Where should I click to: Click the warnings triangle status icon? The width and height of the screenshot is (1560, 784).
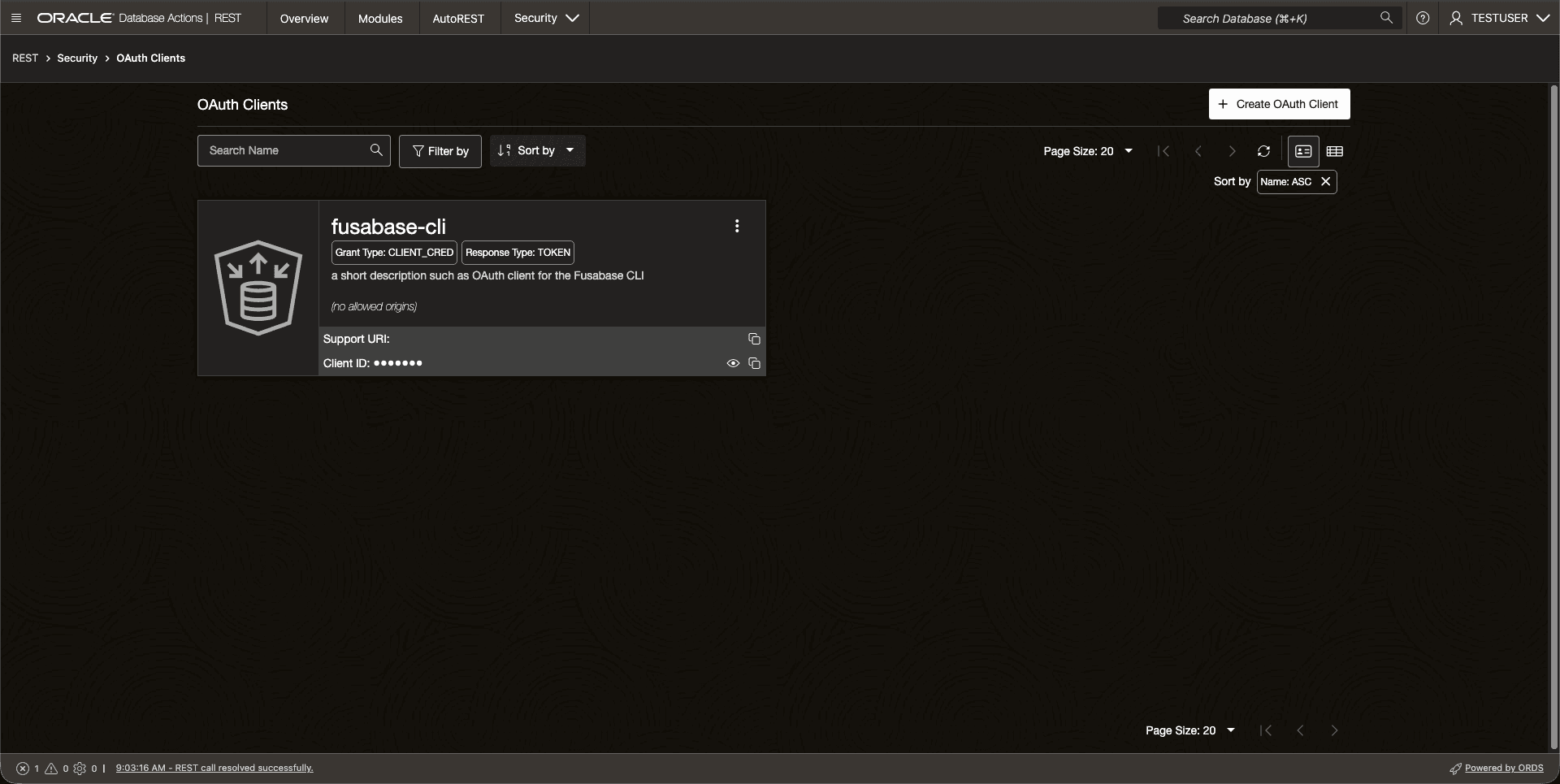[51, 768]
